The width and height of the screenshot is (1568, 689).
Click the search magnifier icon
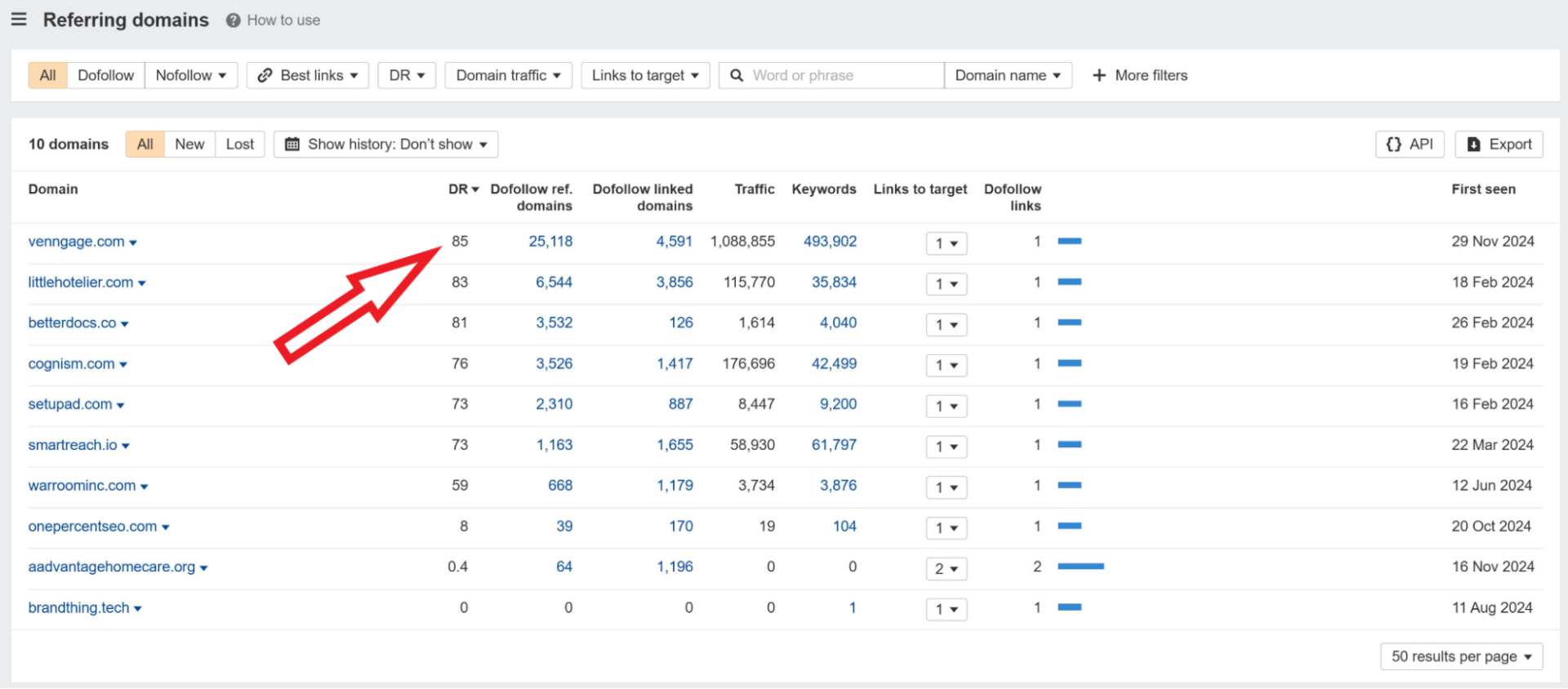[x=737, y=75]
